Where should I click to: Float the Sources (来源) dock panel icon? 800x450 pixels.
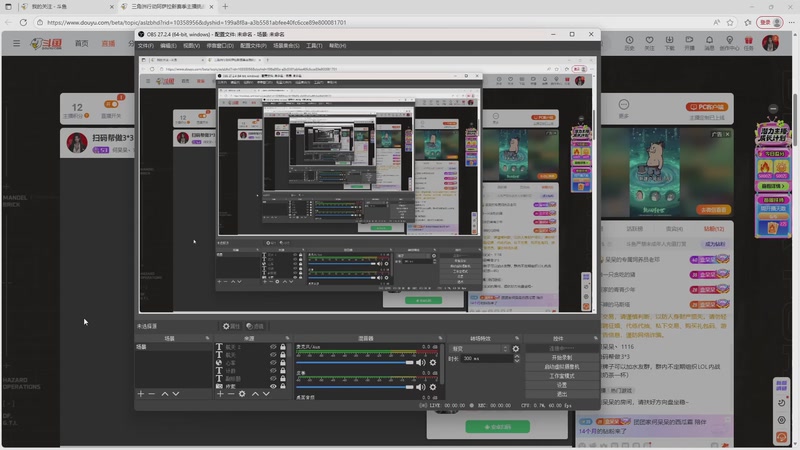287,338
